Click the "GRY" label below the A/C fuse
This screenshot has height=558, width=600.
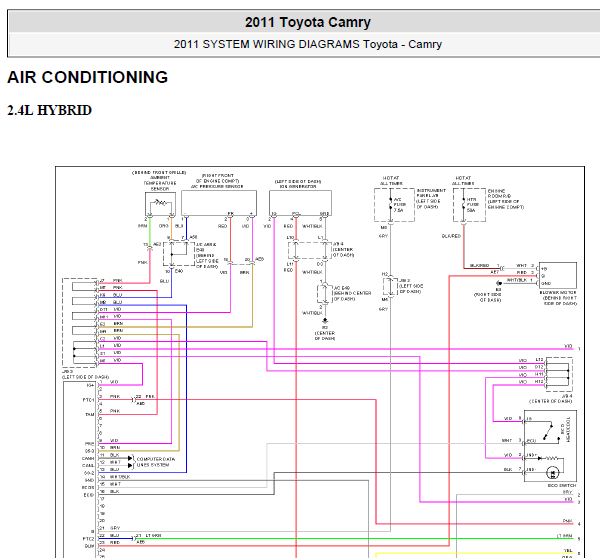pyautogui.click(x=383, y=236)
